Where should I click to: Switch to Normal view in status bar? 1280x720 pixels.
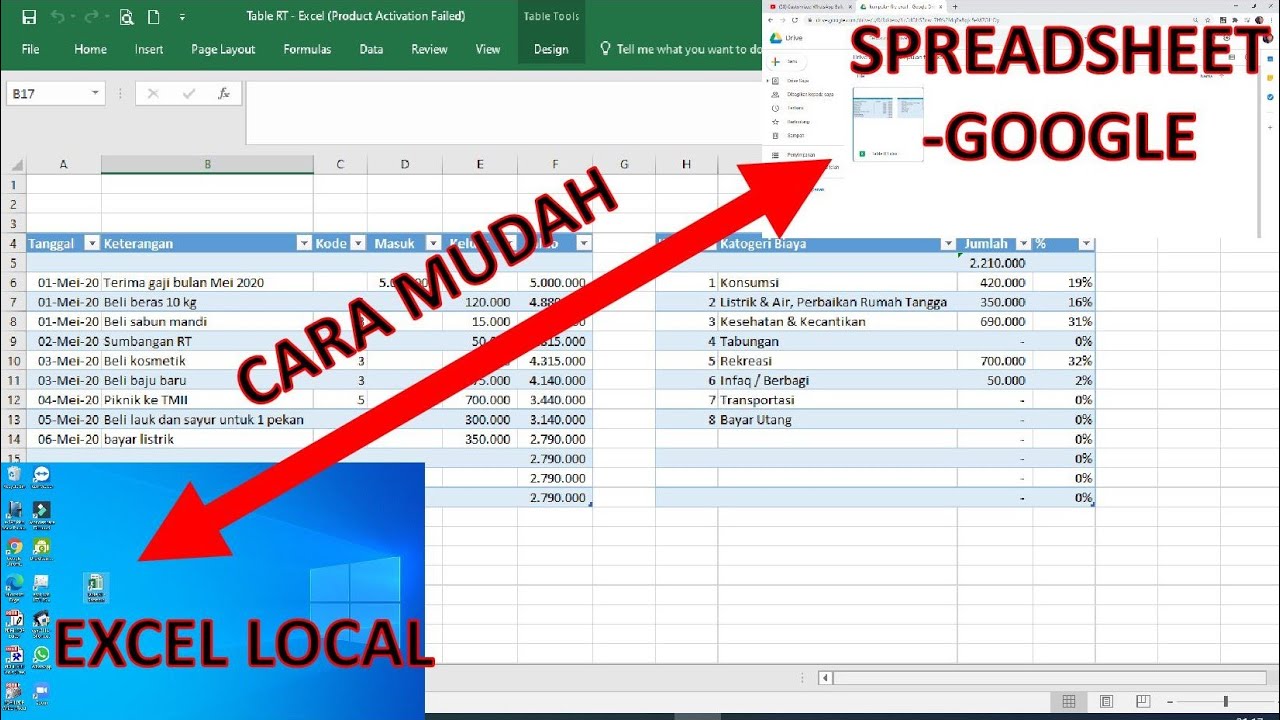[1069, 702]
